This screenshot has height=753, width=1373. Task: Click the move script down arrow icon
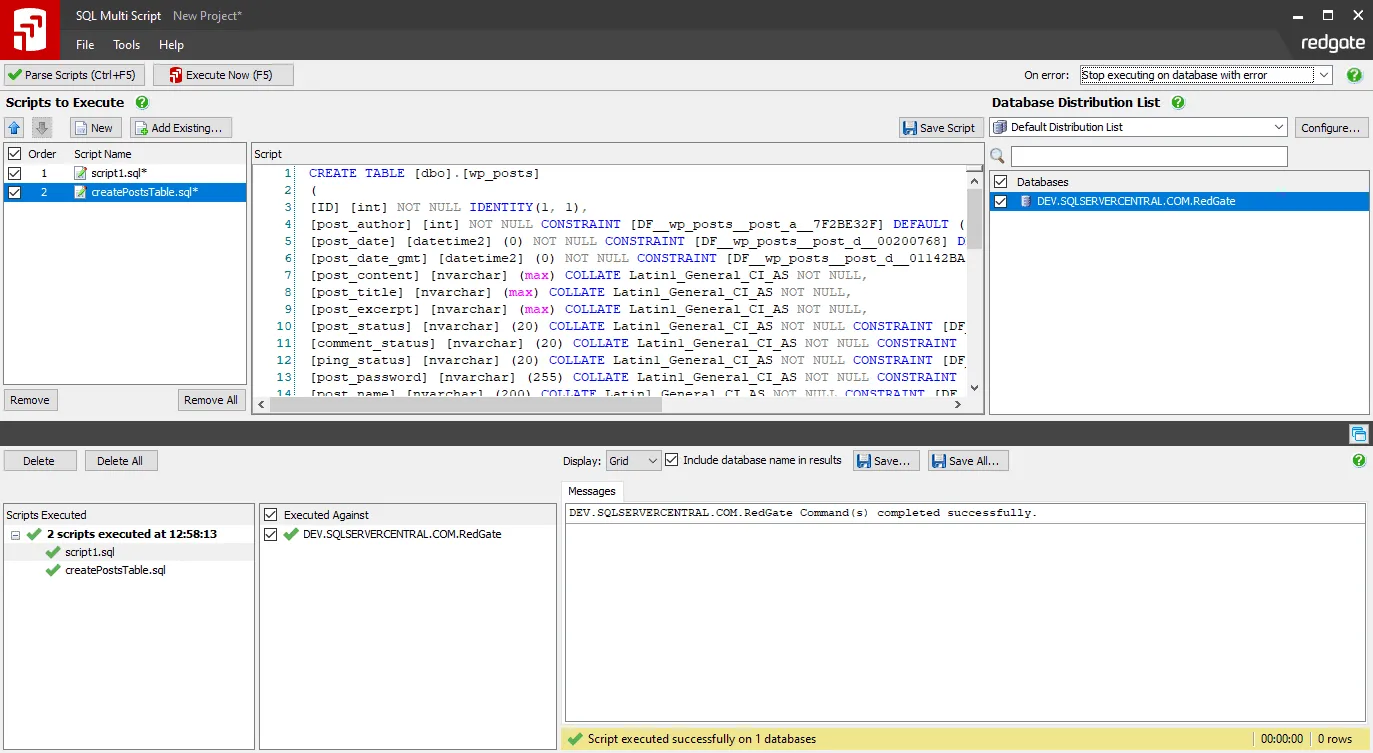click(41, 127)
